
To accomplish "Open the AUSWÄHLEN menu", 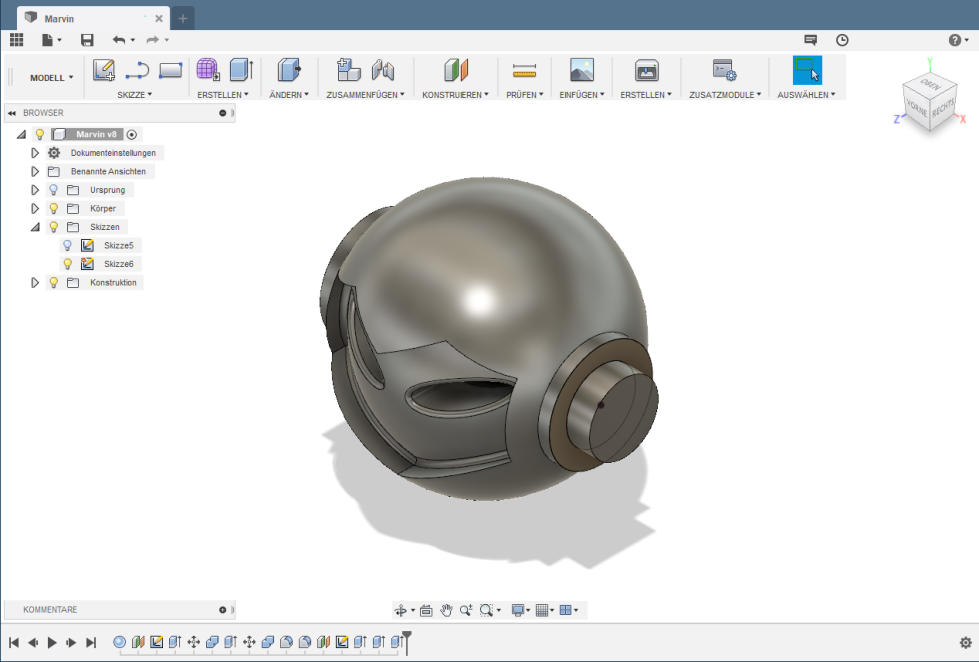I will [x=806, y=95].
